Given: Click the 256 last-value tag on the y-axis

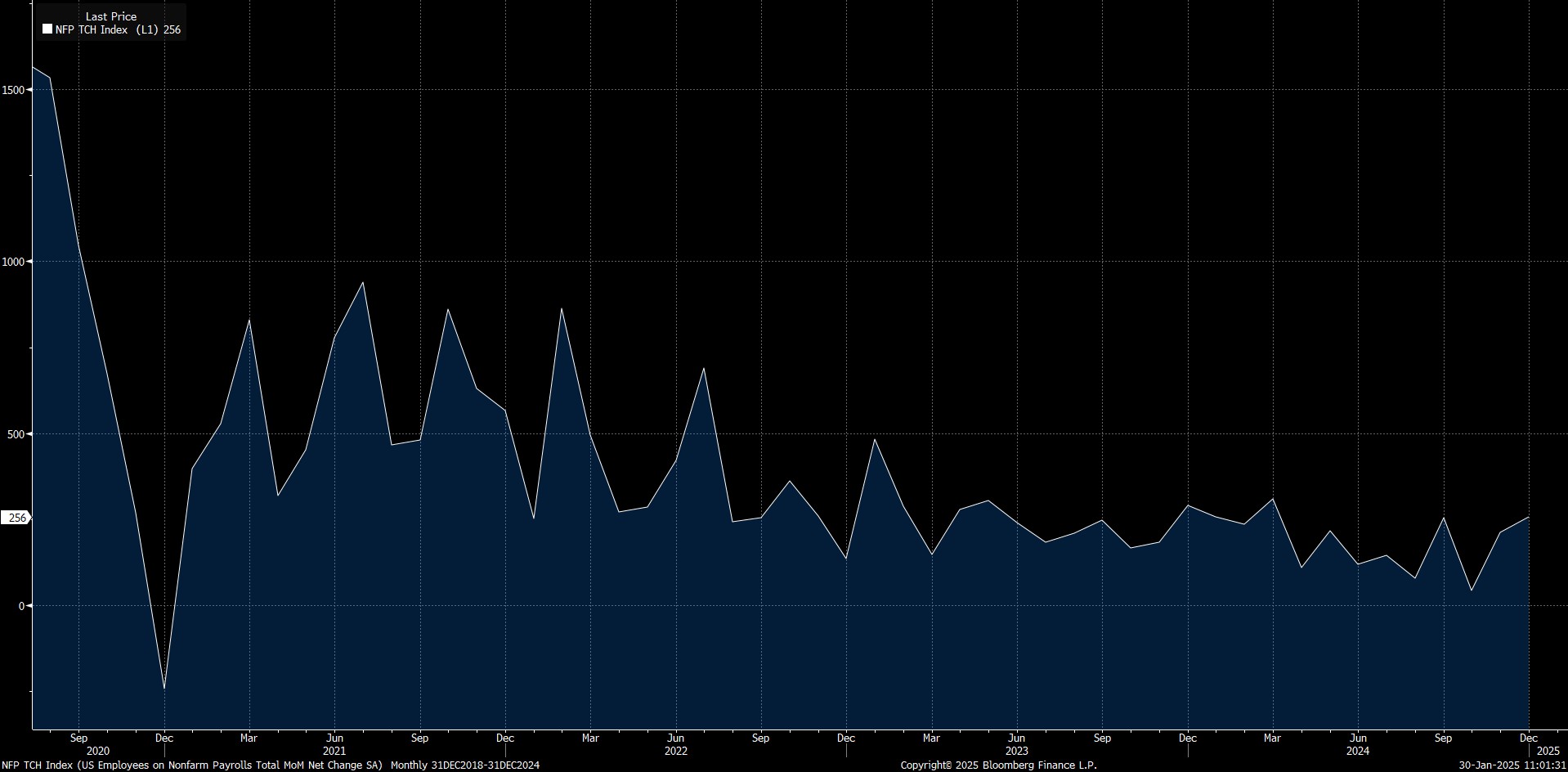Looking at the screenshot, I should [17, 518].
